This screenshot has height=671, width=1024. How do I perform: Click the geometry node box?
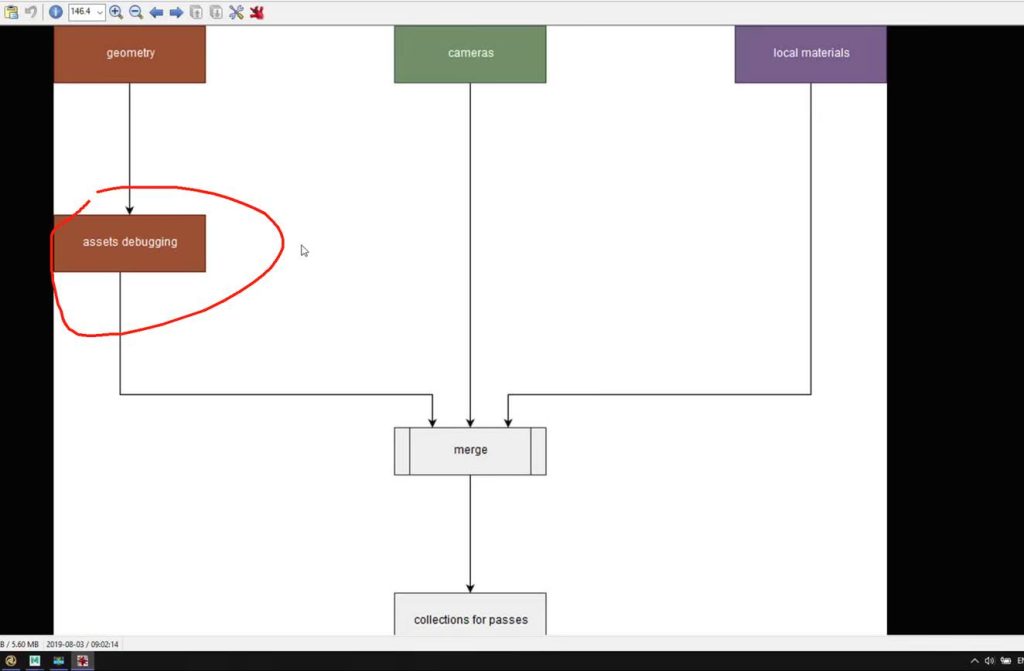(130, 53)
